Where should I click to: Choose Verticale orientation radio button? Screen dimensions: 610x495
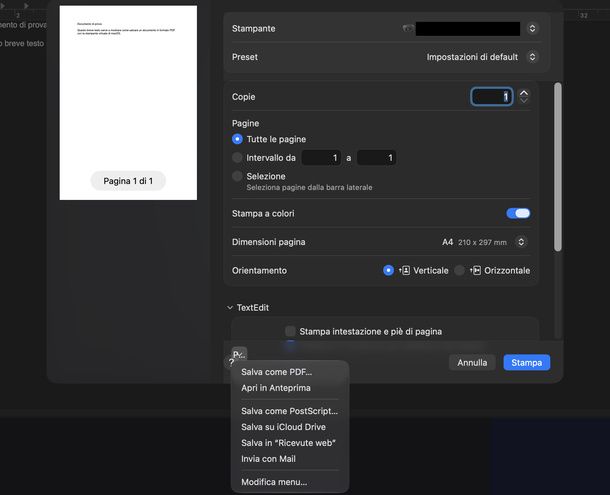pyautogui.click(x=388, y=270)
